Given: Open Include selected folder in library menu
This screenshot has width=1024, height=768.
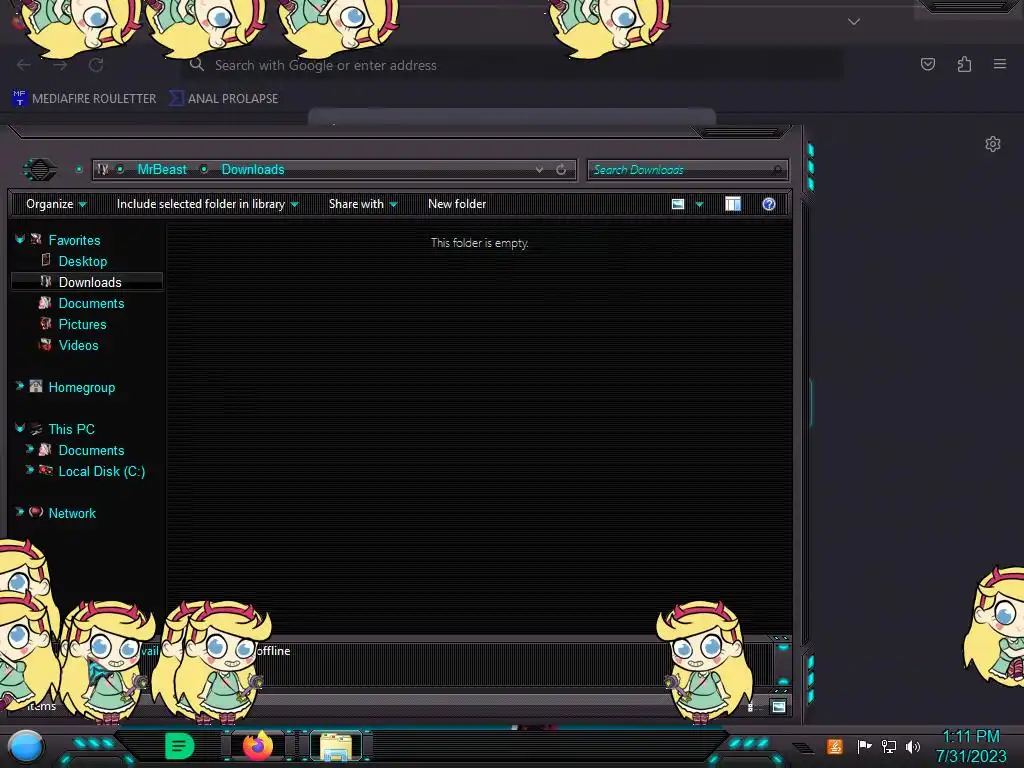Looking at the screenshot, I should pyautogui.click(x=207, y=204).
